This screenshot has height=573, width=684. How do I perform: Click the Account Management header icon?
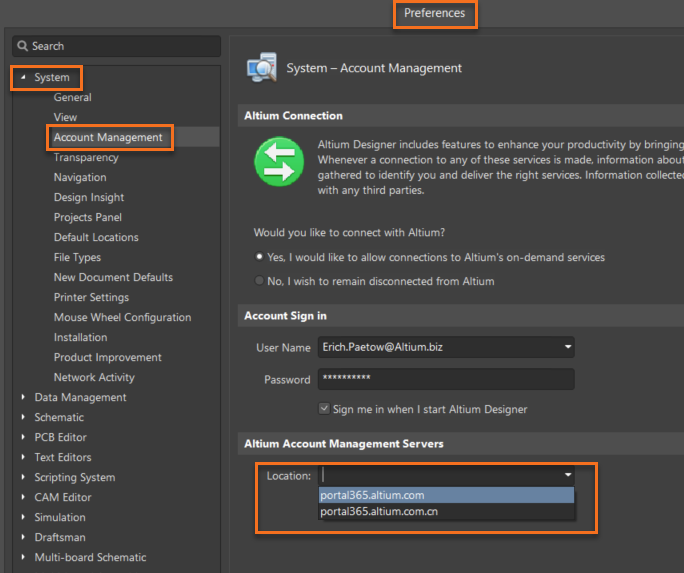(x=261, y=67)
